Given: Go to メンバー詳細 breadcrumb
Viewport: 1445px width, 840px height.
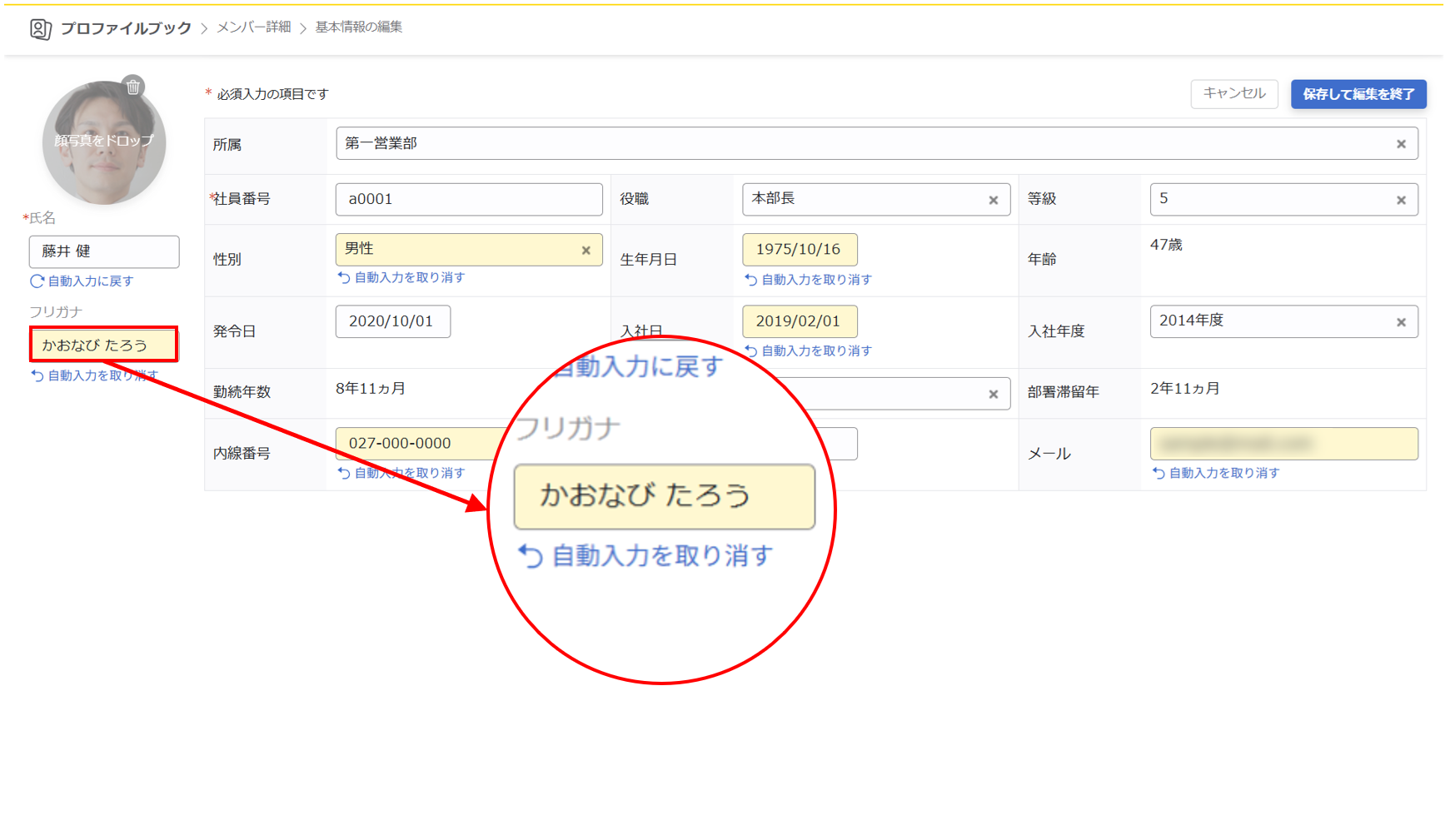Looking at the screenshot, I should tap(254, 27).
